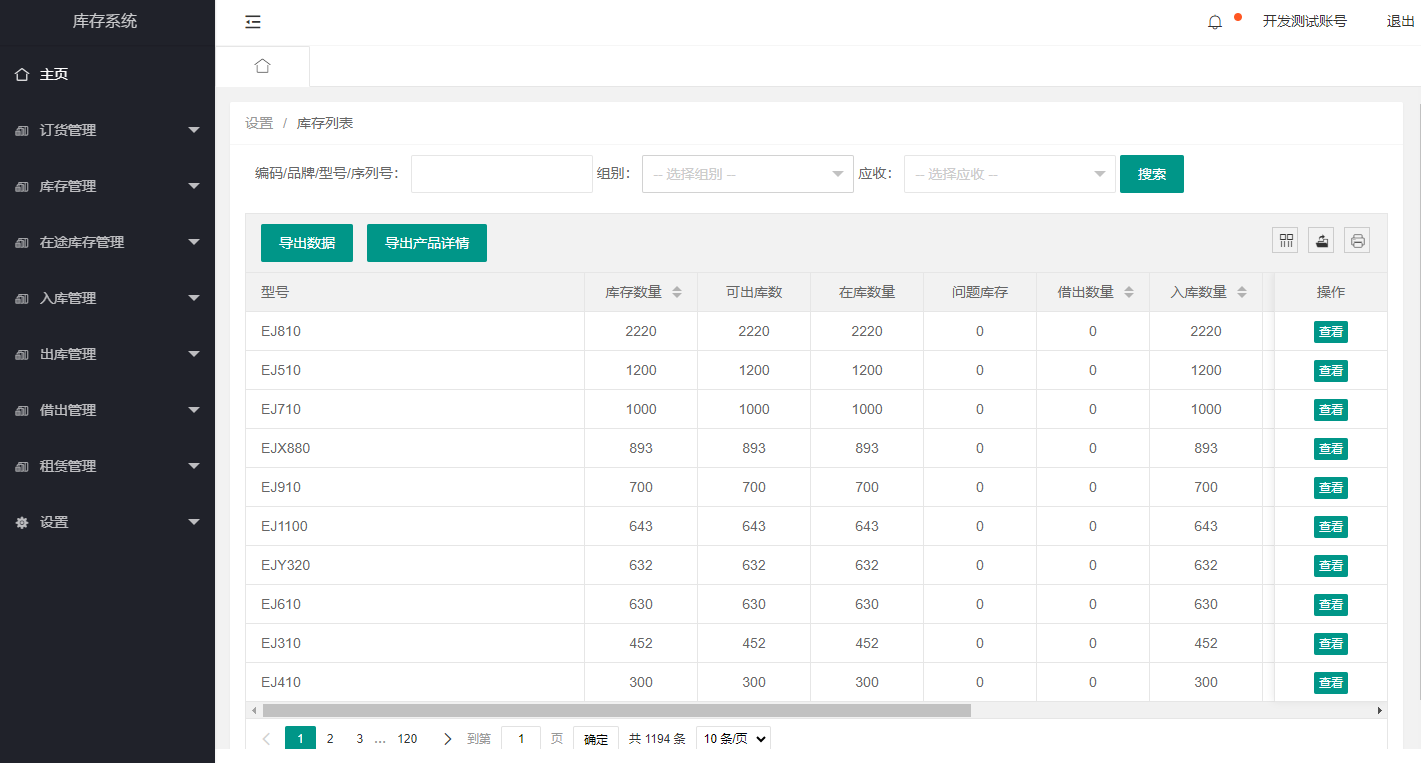Expand 设置 sidebar menu

pyautogui.click(x=107, y=522)
